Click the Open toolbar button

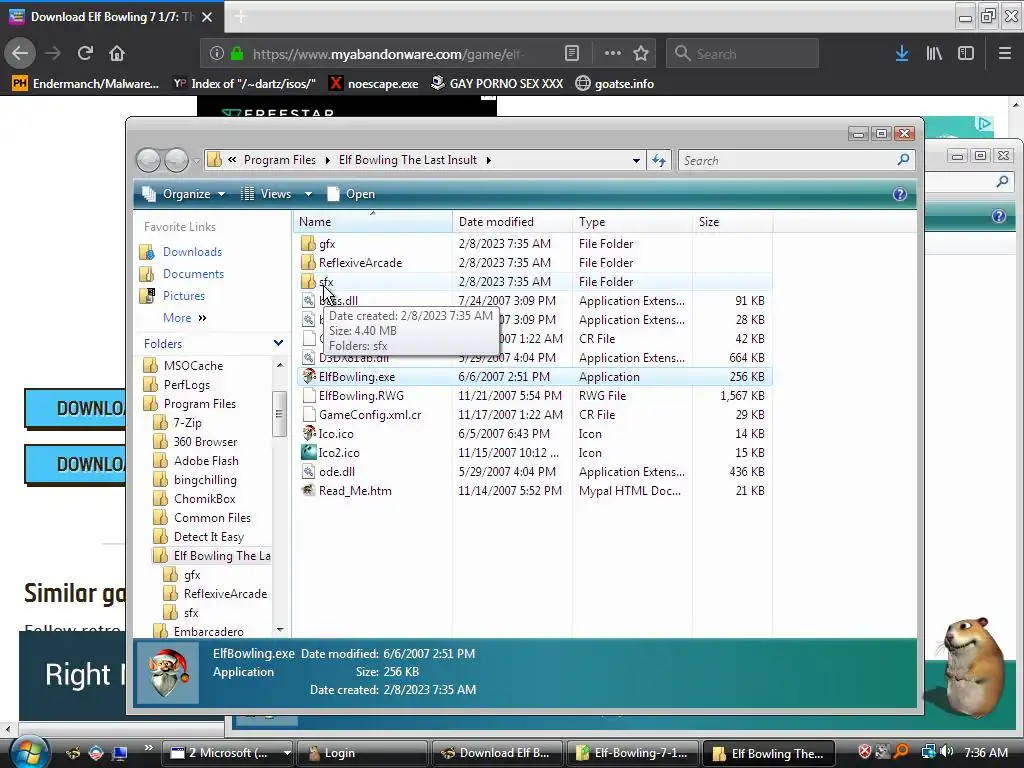click(x=351, y=194)
